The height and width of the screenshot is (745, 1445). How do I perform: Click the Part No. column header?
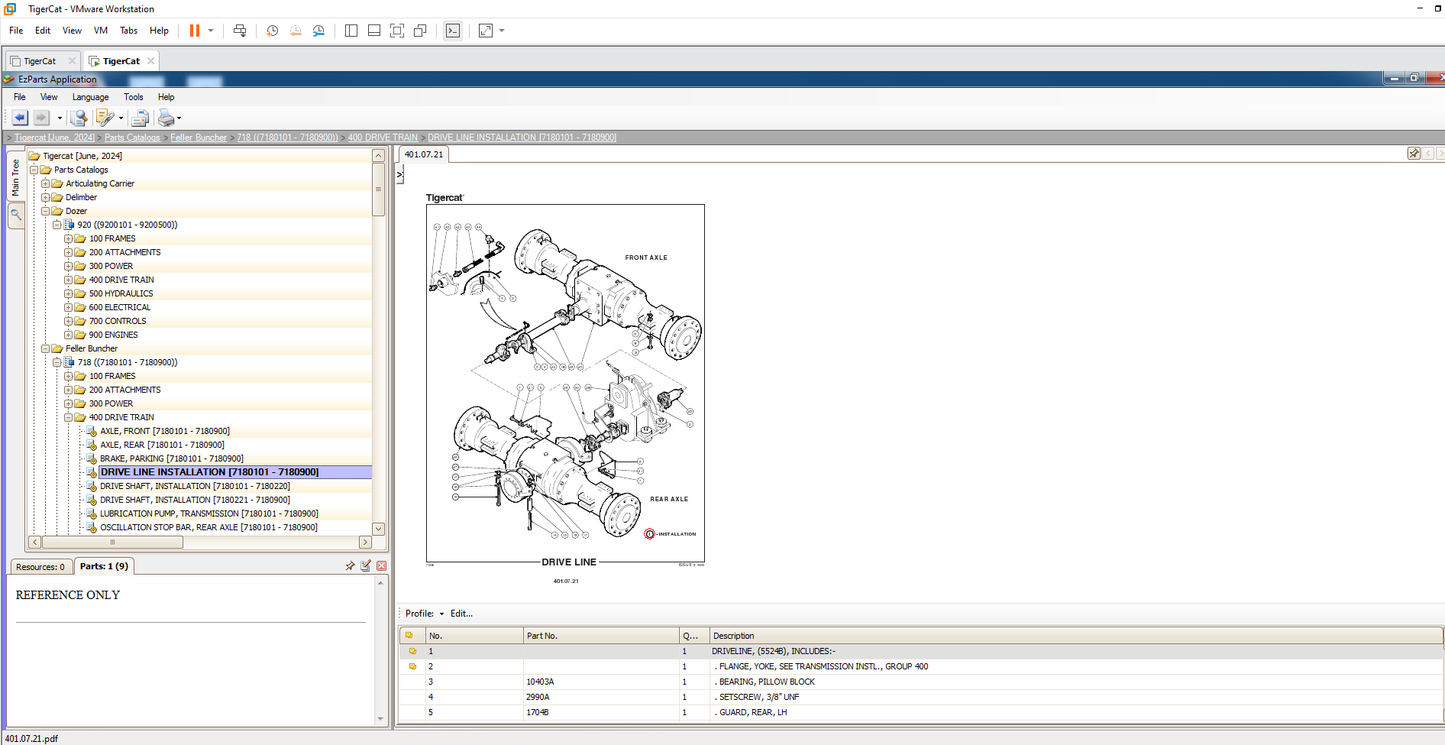tap(601, 636)
